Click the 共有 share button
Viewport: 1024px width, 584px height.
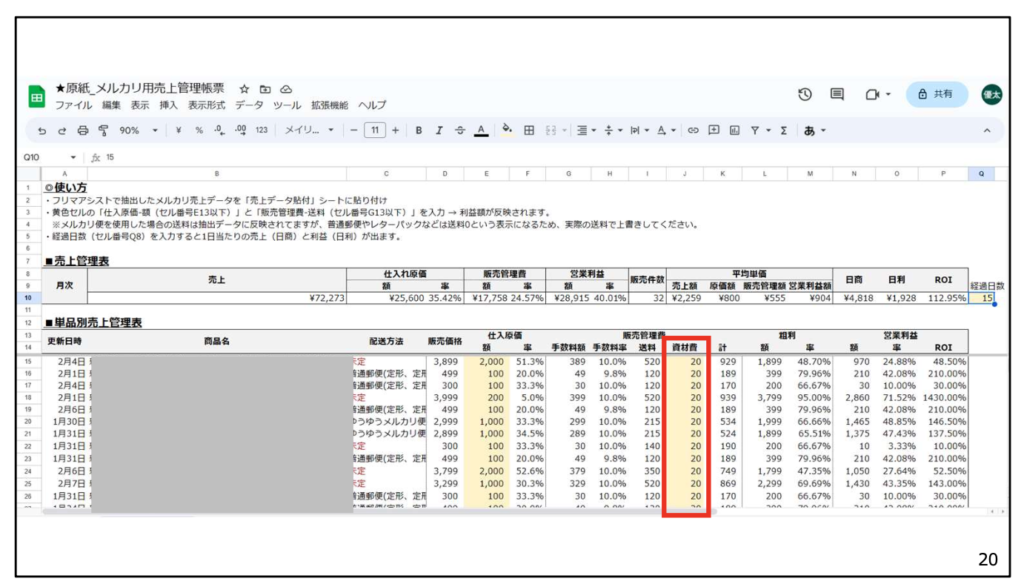pyautogui.click(x=936, y=94)
